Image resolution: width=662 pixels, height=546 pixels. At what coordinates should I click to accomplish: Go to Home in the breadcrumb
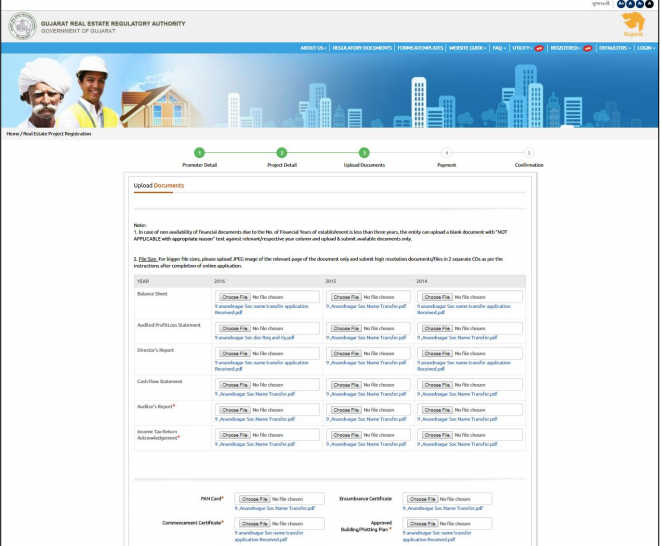(13, 134)
